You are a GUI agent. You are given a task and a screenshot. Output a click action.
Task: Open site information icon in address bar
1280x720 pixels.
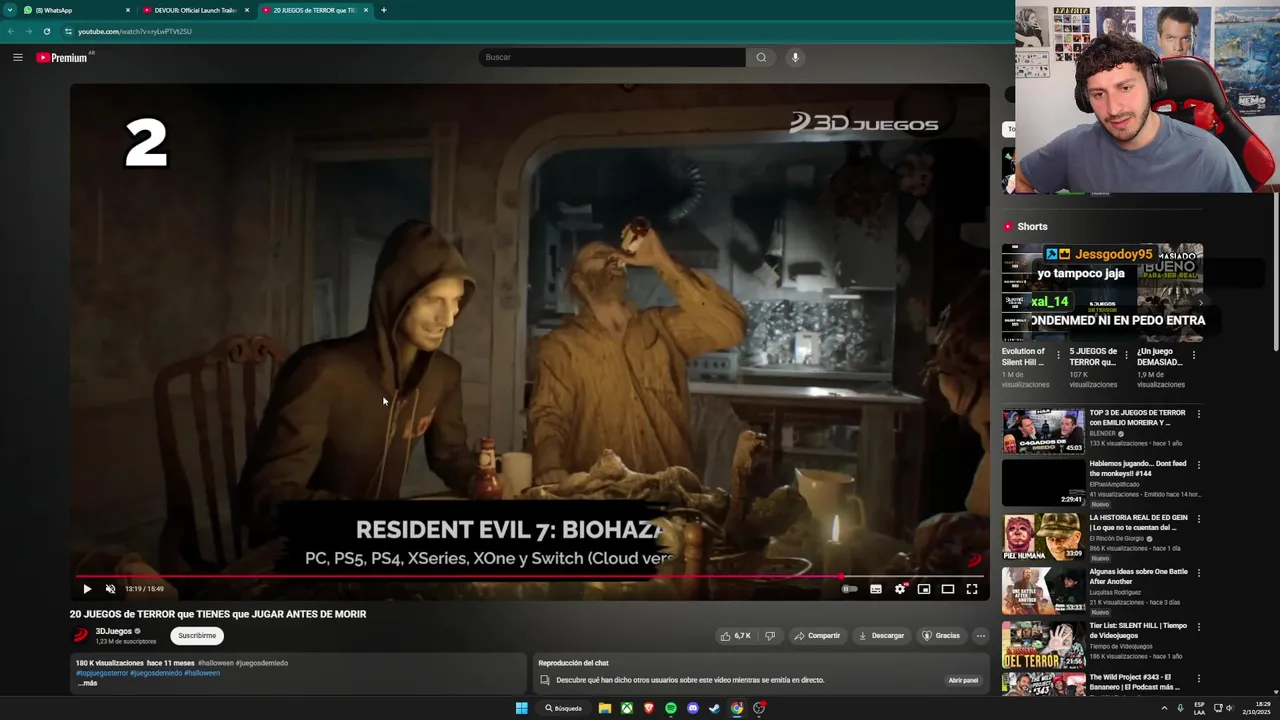click(68, 31)
